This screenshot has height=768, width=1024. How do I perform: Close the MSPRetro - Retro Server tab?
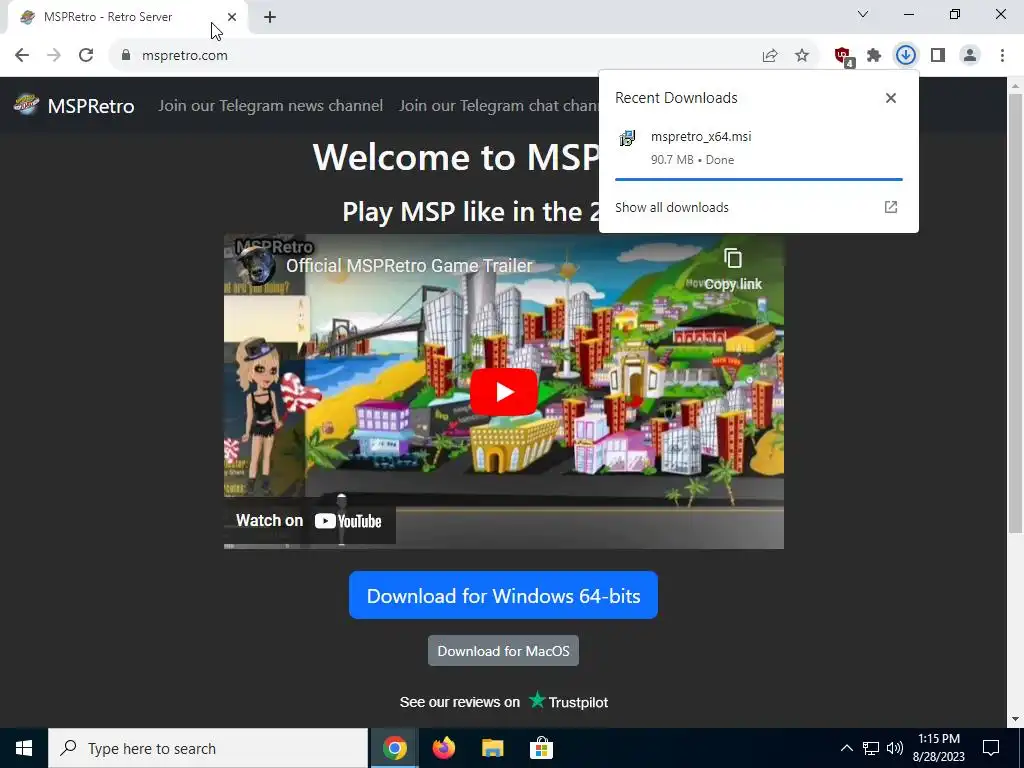pos(232,17)
